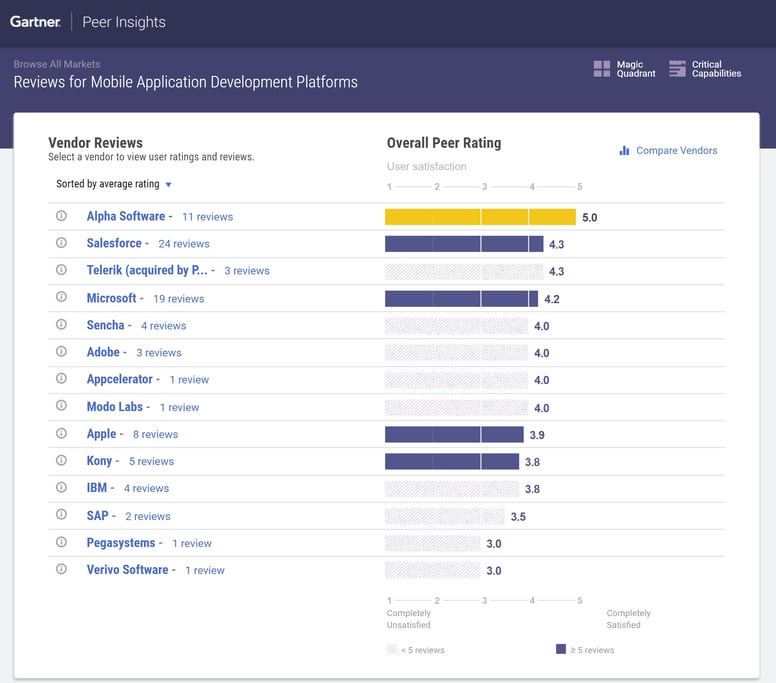The image size is (776, 683).
Task: Open the Sorted by average rating dropdown
Action: click(x=113, y=184)
